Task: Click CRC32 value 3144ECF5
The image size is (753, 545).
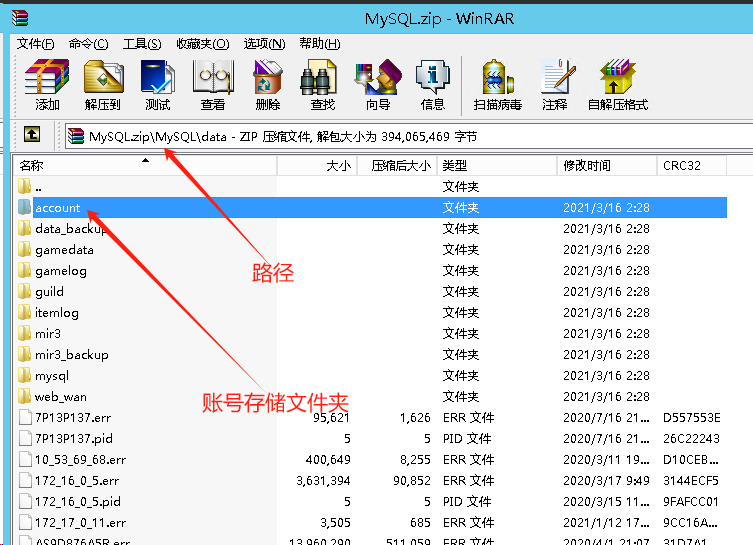Action: [691, 481]
